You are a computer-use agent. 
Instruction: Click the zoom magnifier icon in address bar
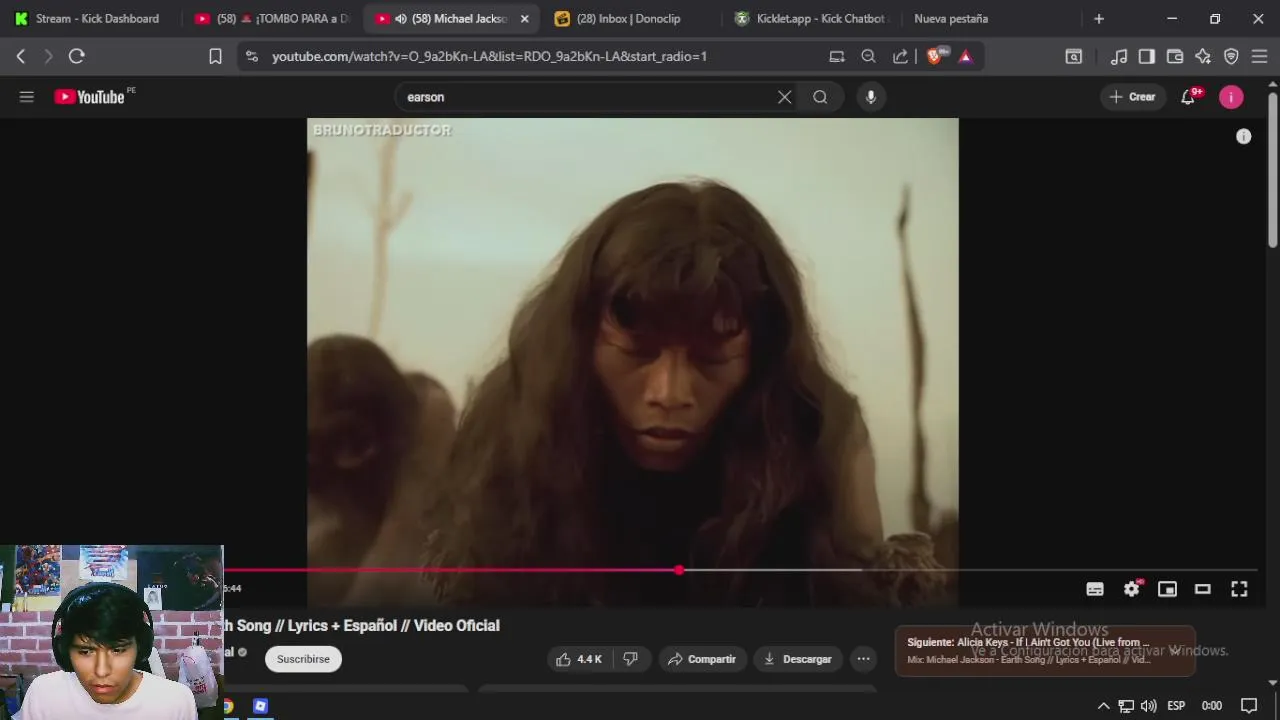tap(868, 56)
